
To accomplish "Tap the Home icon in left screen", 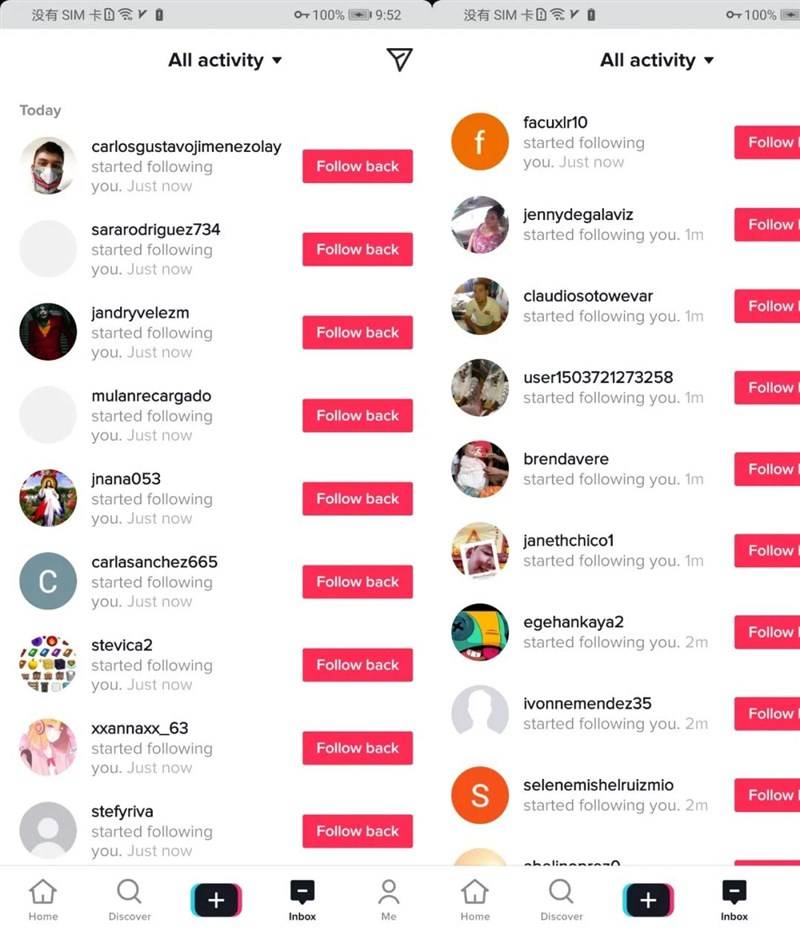I will pos(43,891).
